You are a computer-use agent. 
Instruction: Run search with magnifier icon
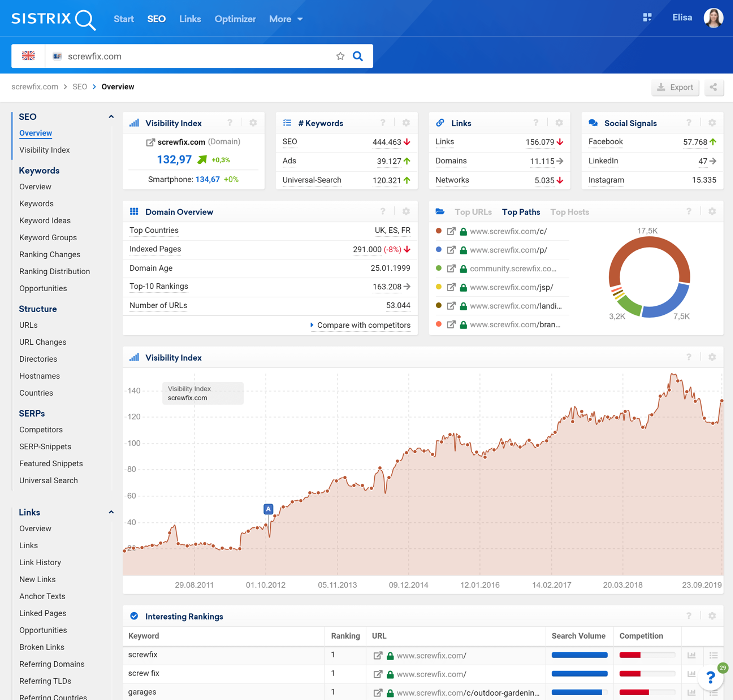point(358,56)
